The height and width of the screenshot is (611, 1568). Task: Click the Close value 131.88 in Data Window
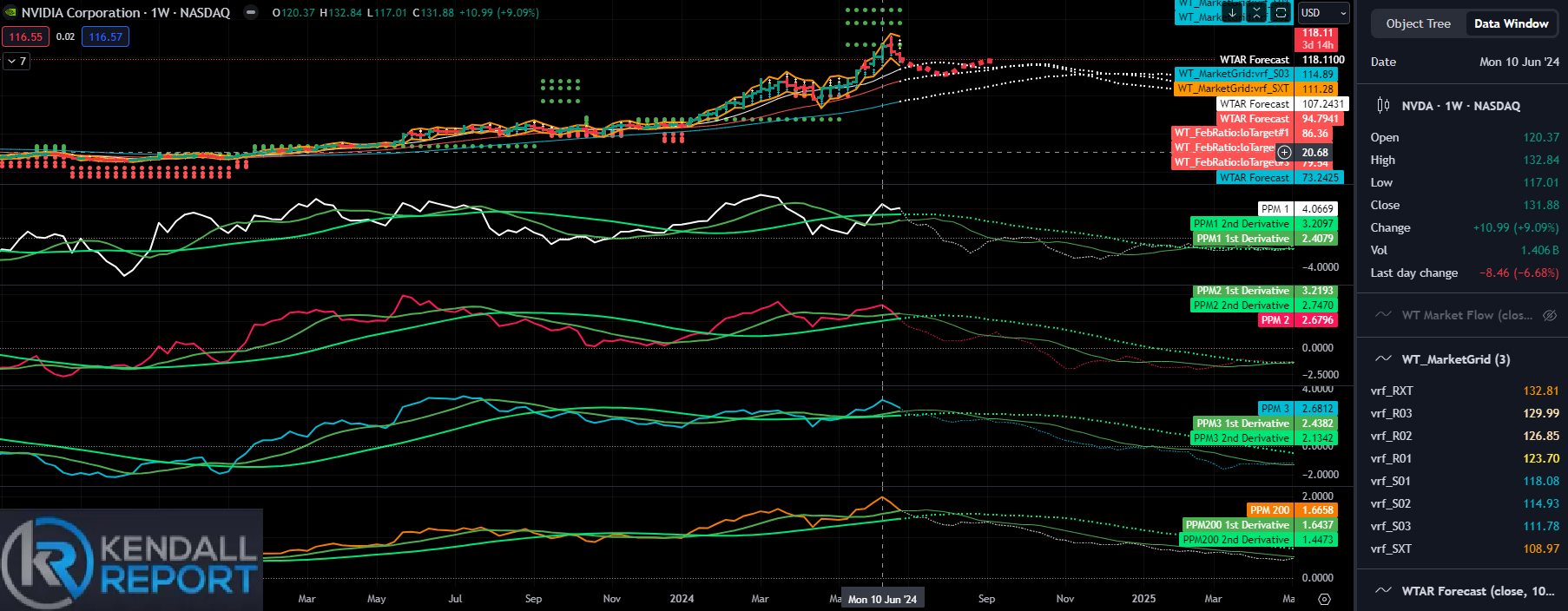1541,205
